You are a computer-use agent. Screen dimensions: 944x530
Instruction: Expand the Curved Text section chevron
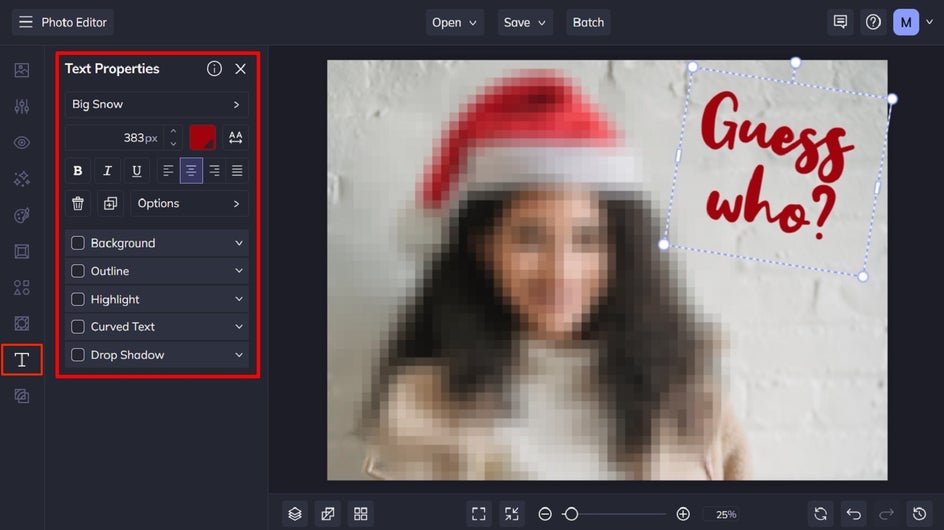238,326
